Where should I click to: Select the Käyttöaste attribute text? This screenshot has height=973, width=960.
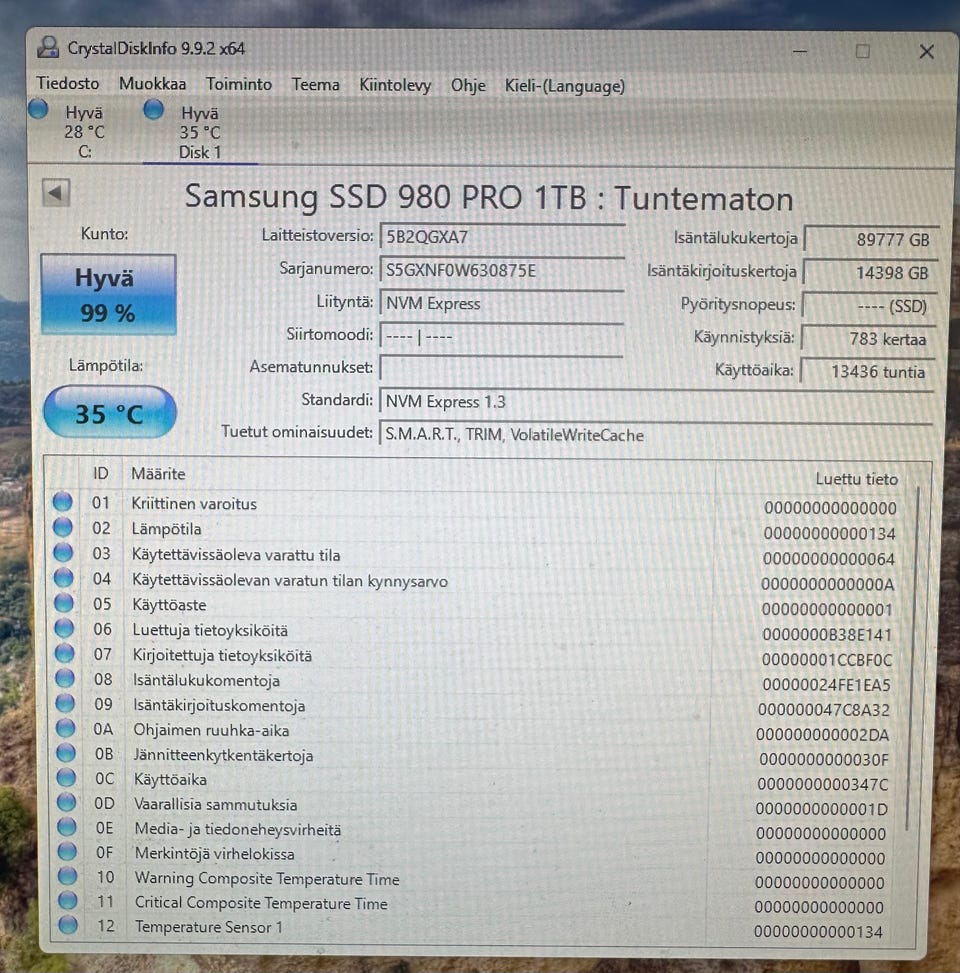tap(169, 605)
